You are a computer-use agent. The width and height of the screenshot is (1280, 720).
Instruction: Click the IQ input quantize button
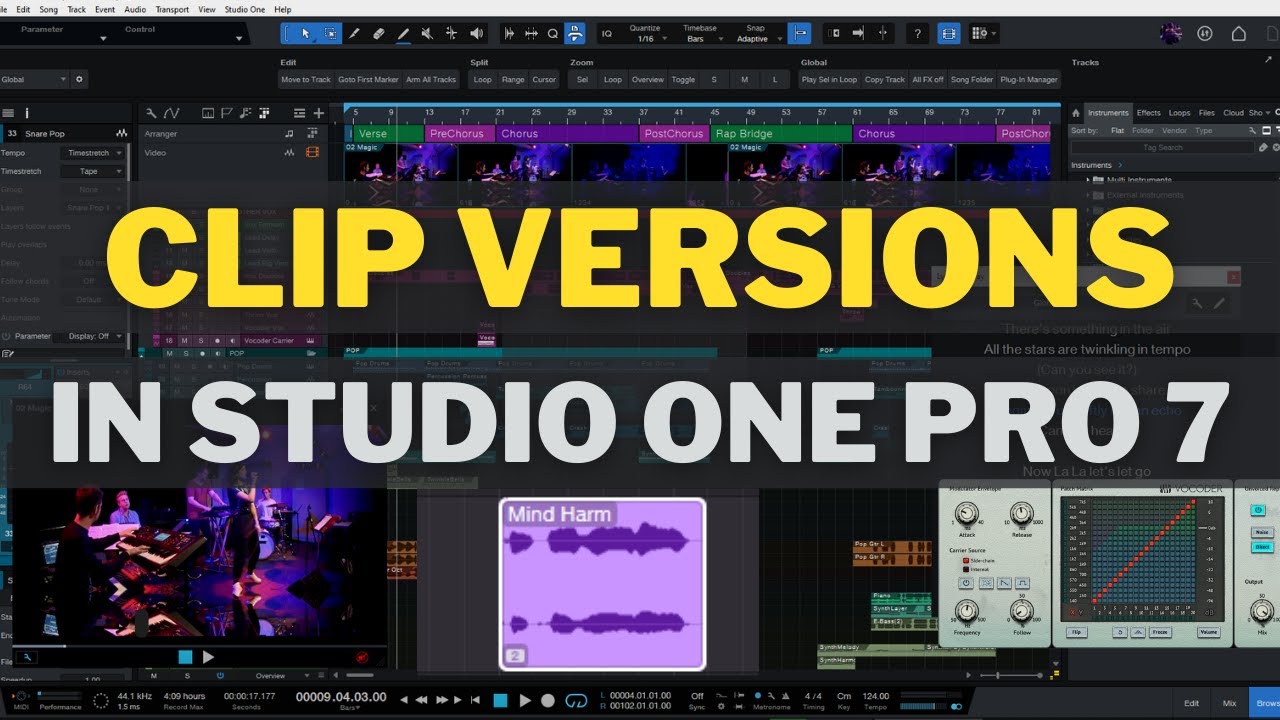(x=607, y=33)
